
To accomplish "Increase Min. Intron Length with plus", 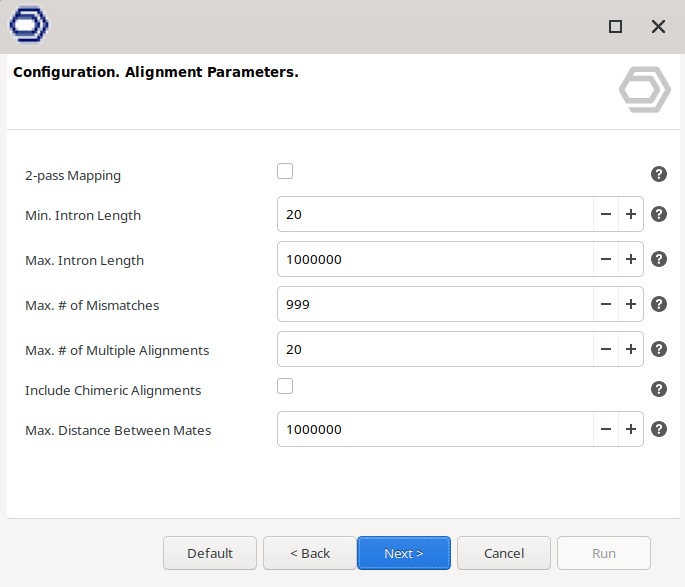I will [x=631, y=214].
